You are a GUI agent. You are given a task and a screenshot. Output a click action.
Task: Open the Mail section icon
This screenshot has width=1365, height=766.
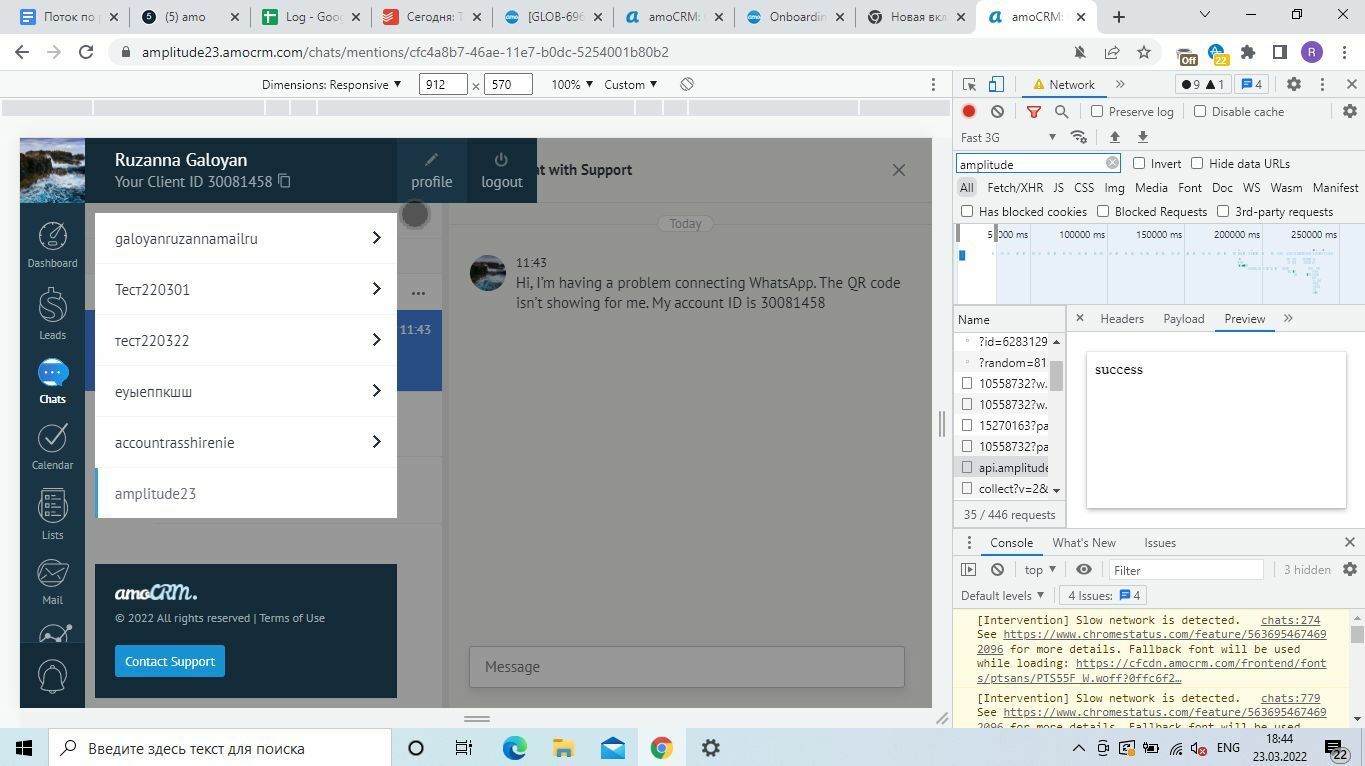(x=52, y=581)
